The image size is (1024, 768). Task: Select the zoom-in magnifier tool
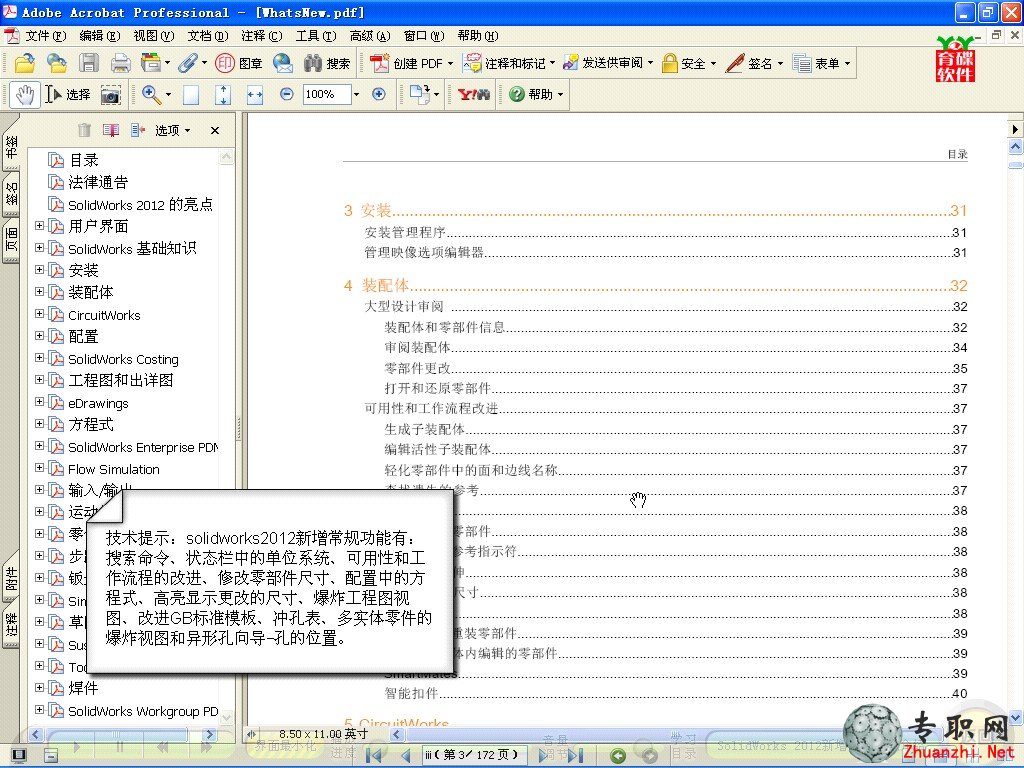point(152,95)
